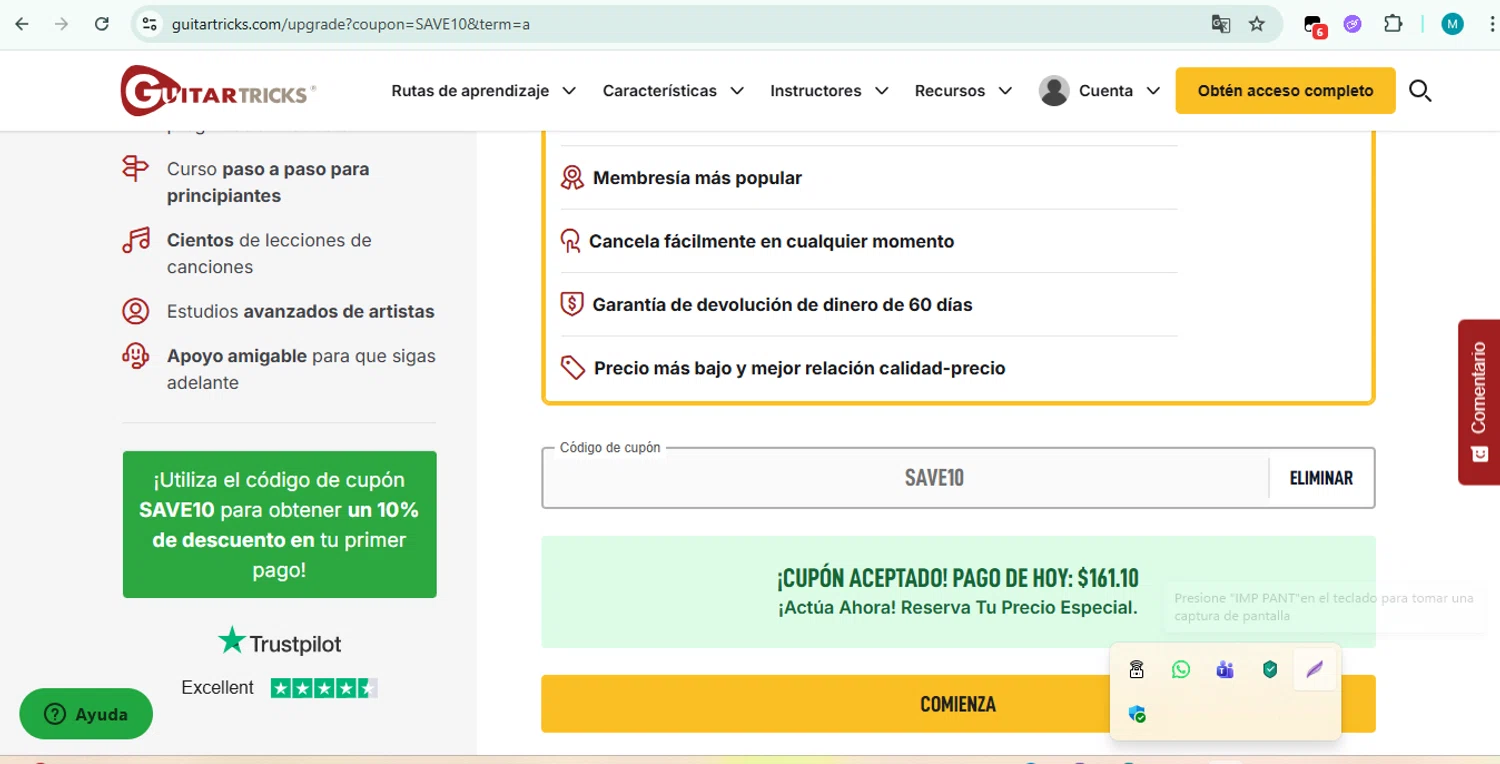Open the green Ayuda help button
This screenshot has width=1500, height=764.
pos(86,714)
